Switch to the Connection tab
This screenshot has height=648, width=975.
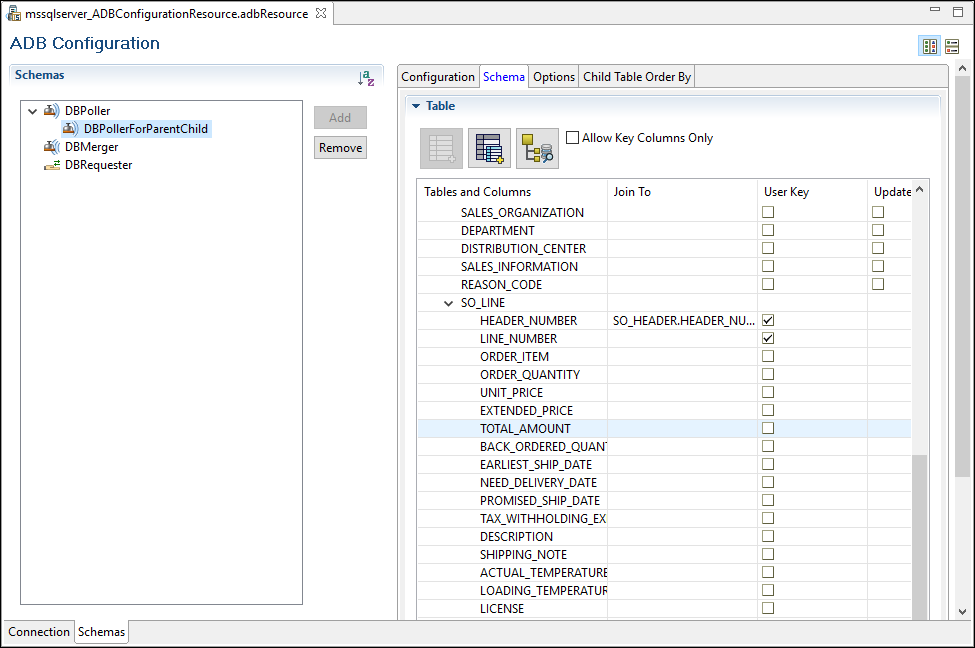click(39, 632)
